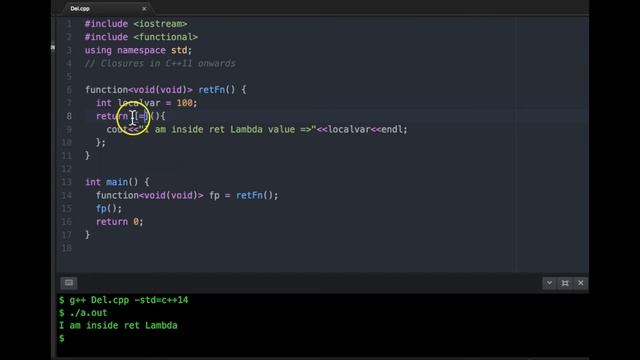640x360 pixels.
Task: Click 'retFn()' in function declaration line 6
Action: 217,90
